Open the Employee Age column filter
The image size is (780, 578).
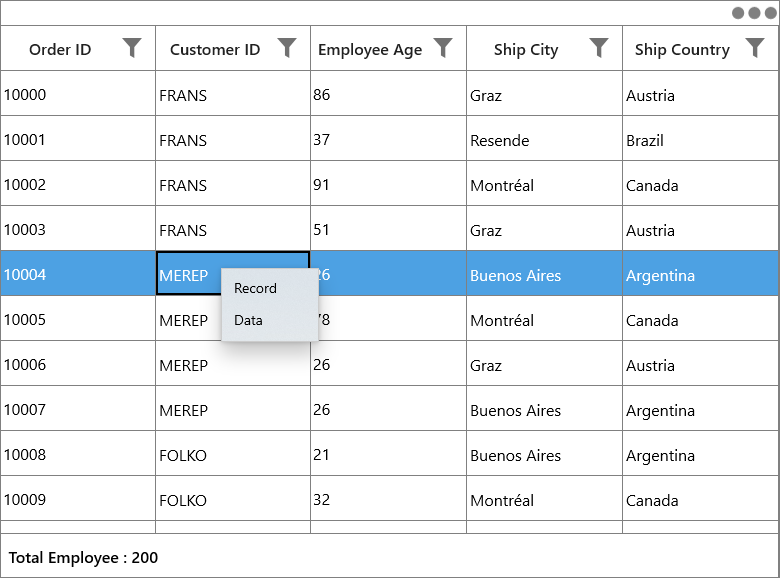click(443, 48)
